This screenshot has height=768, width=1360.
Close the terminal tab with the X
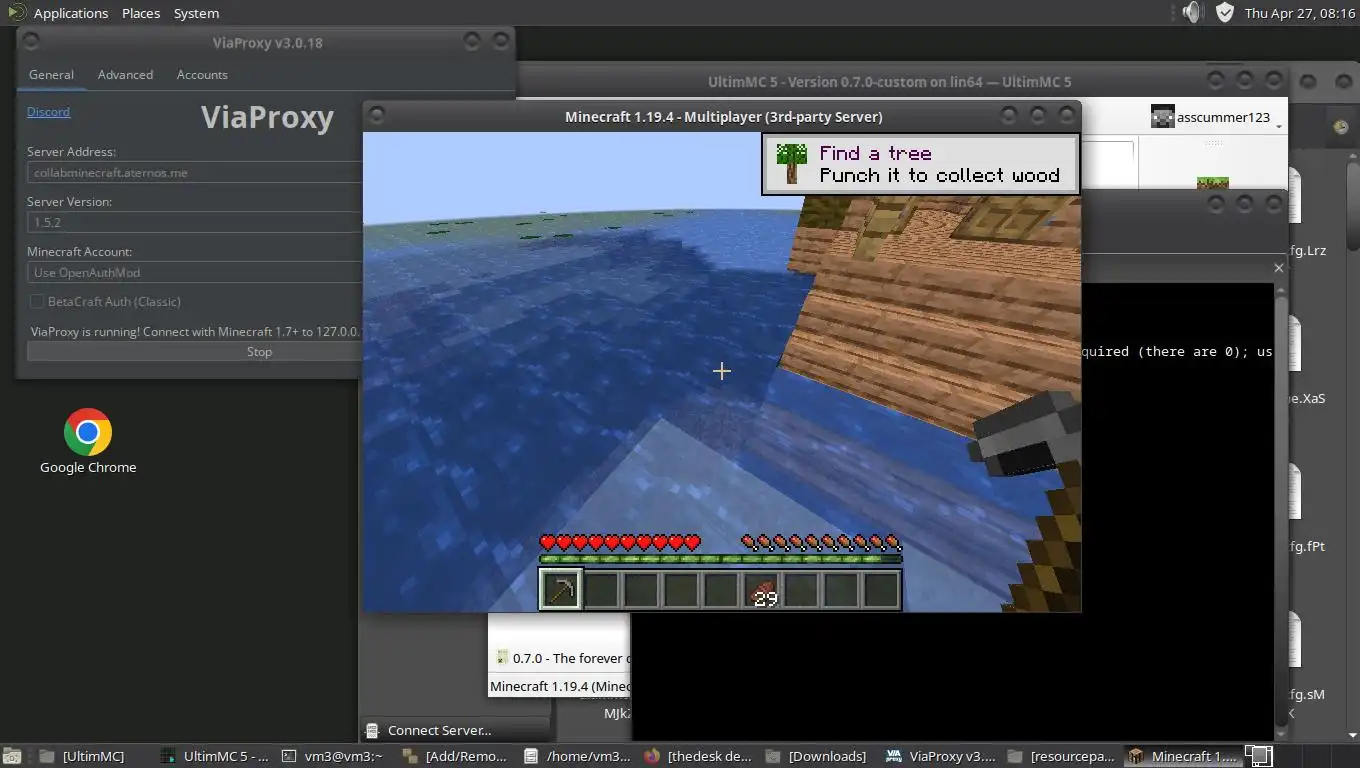[x=1278, y=268]
